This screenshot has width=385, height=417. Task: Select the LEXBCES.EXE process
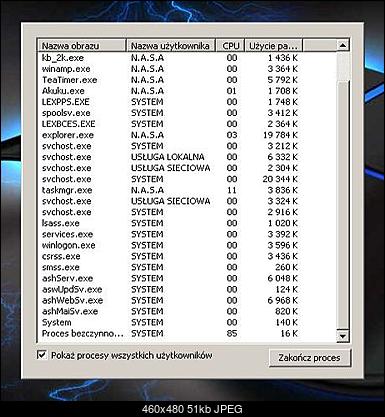click(x=170, y=124)
